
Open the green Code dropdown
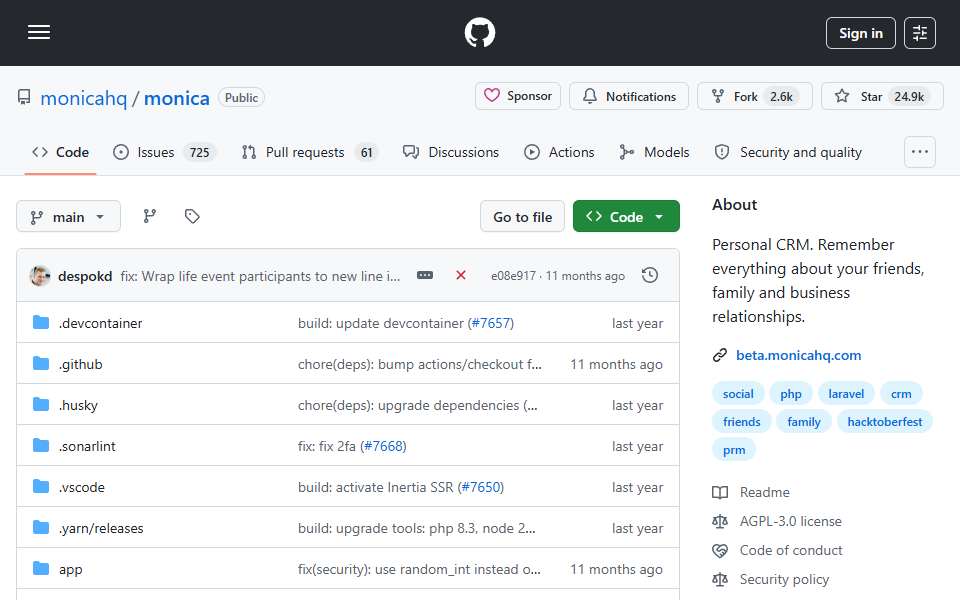pyautogui.click(x=626, y=217)
